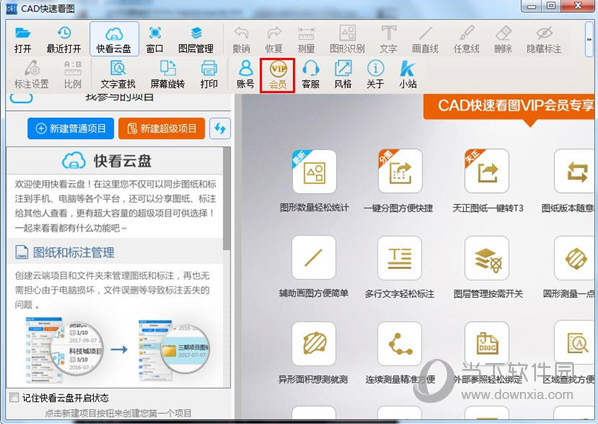Change 风格 interface style
The image size is (598, 424).
pos(342,74)
